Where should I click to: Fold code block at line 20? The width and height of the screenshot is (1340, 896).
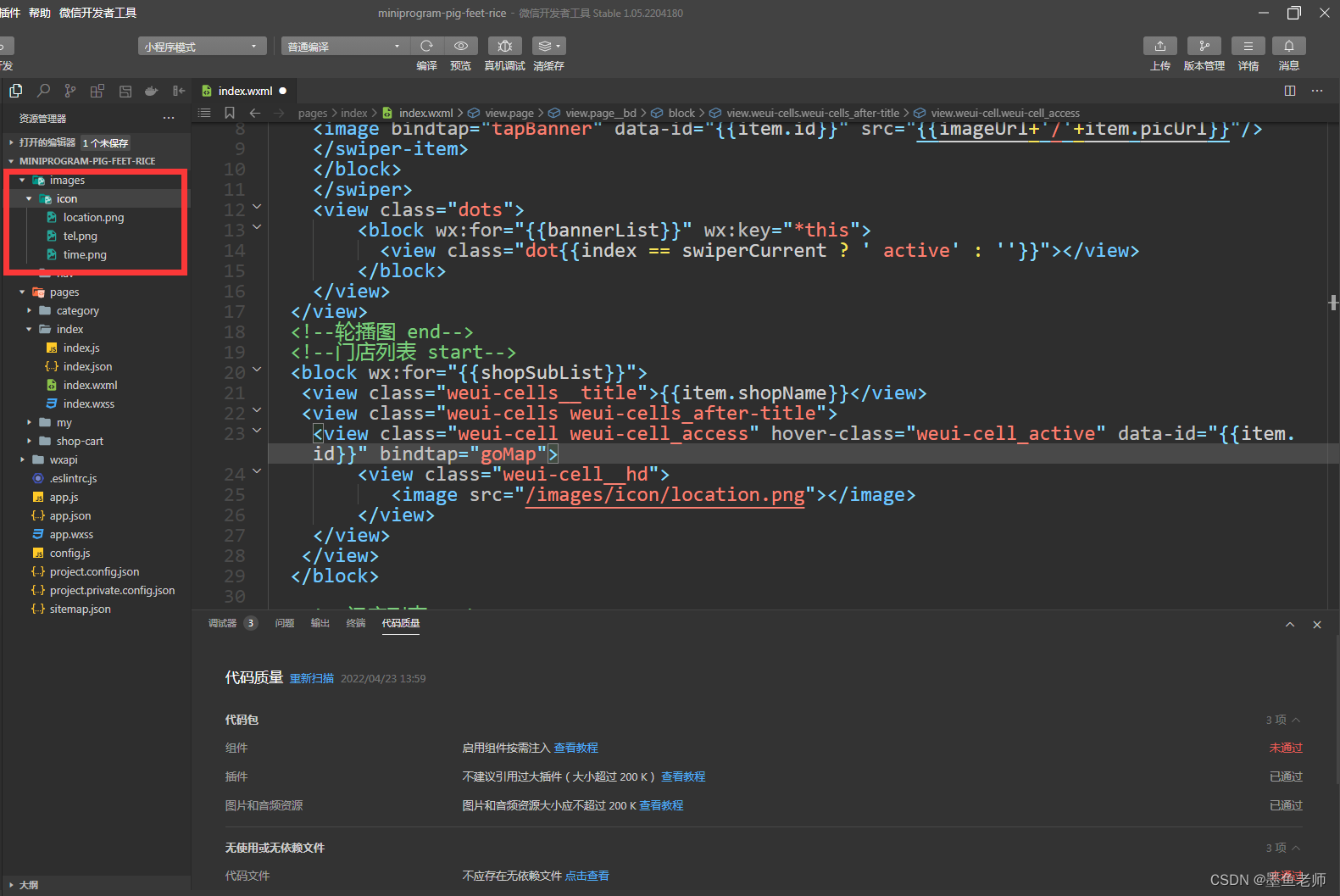click(257, 370)
